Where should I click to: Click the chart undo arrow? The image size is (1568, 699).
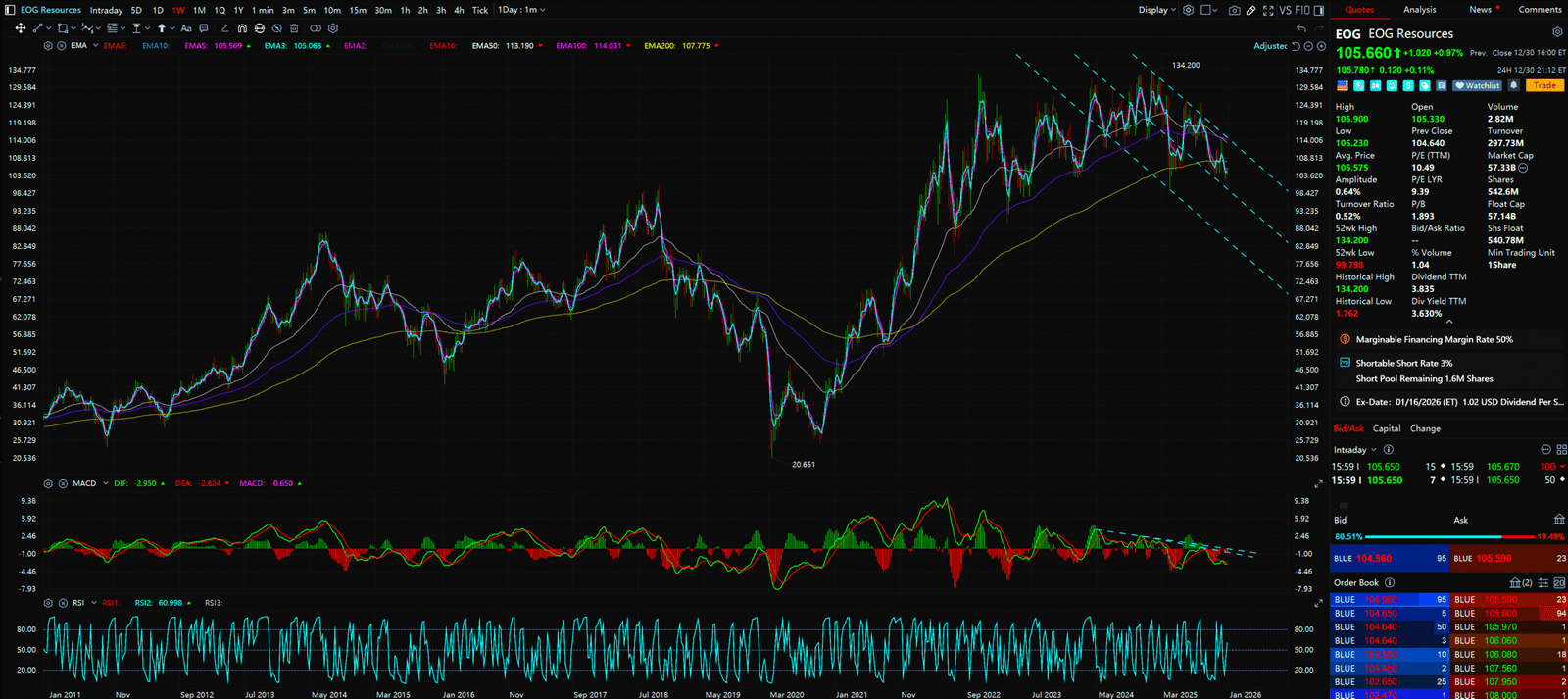click(1300, 28)
